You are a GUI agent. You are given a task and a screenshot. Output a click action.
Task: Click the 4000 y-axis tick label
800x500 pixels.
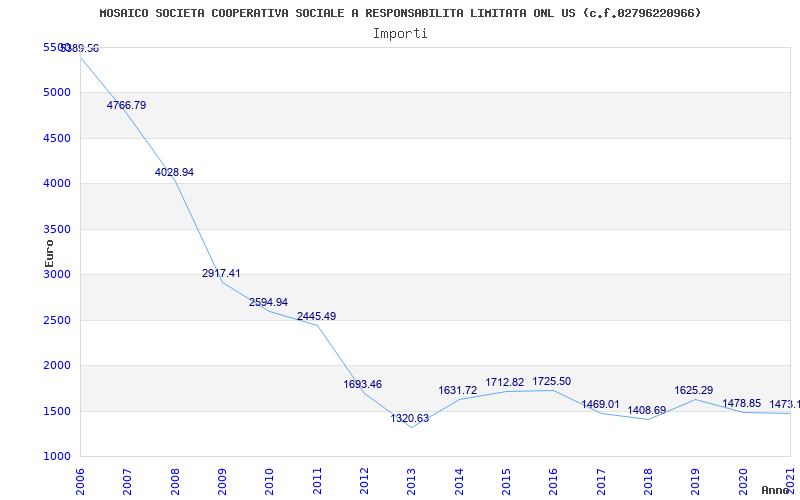click(x=57, y=183)
